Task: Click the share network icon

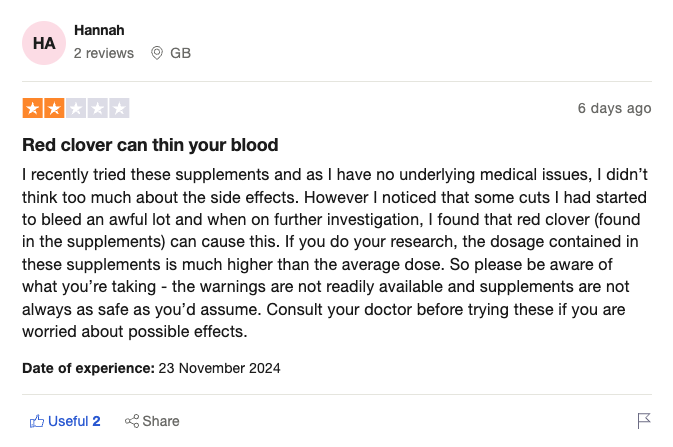Action: (x=131, y=421)
